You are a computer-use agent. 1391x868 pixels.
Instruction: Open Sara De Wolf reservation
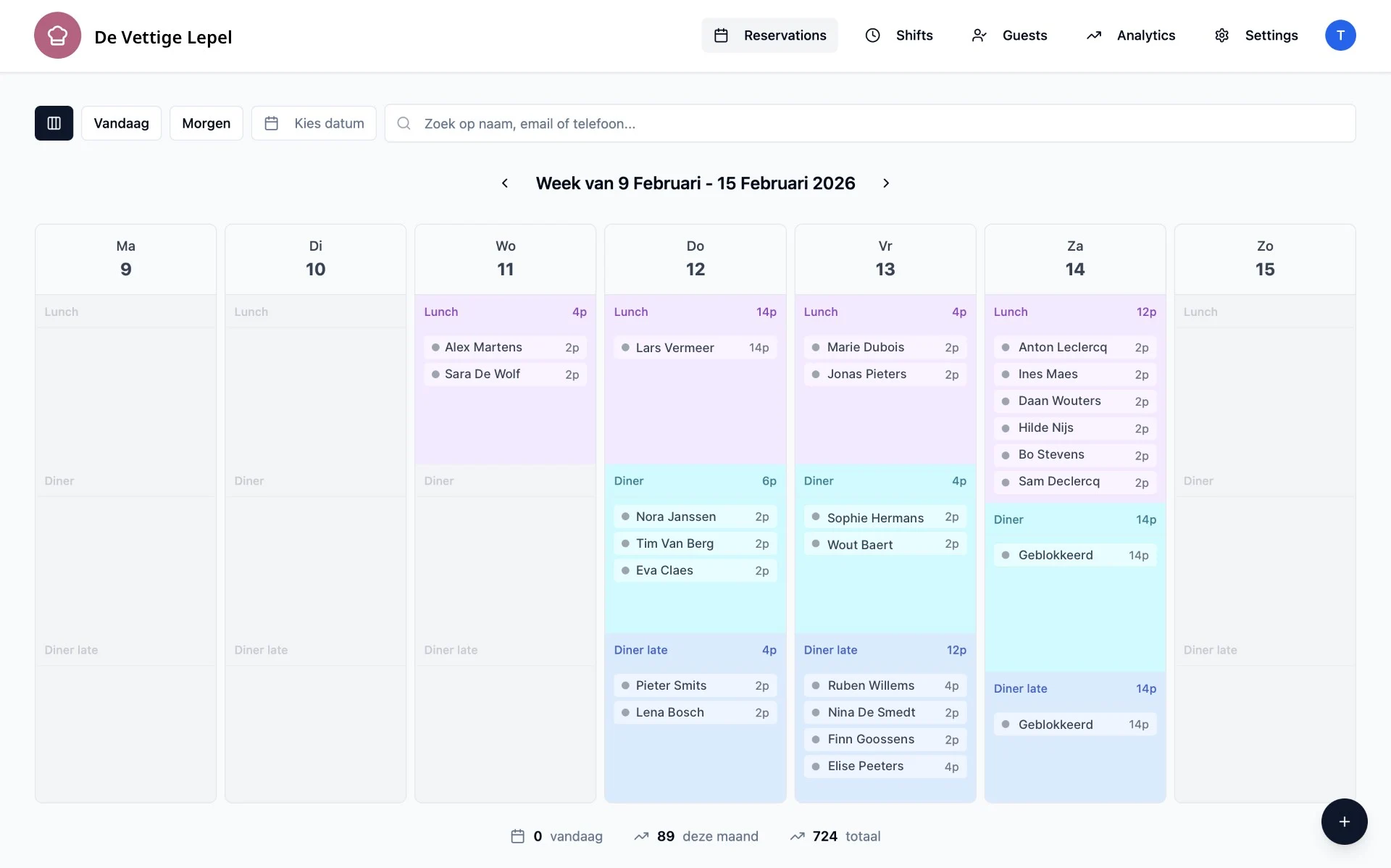pos(505,375)
